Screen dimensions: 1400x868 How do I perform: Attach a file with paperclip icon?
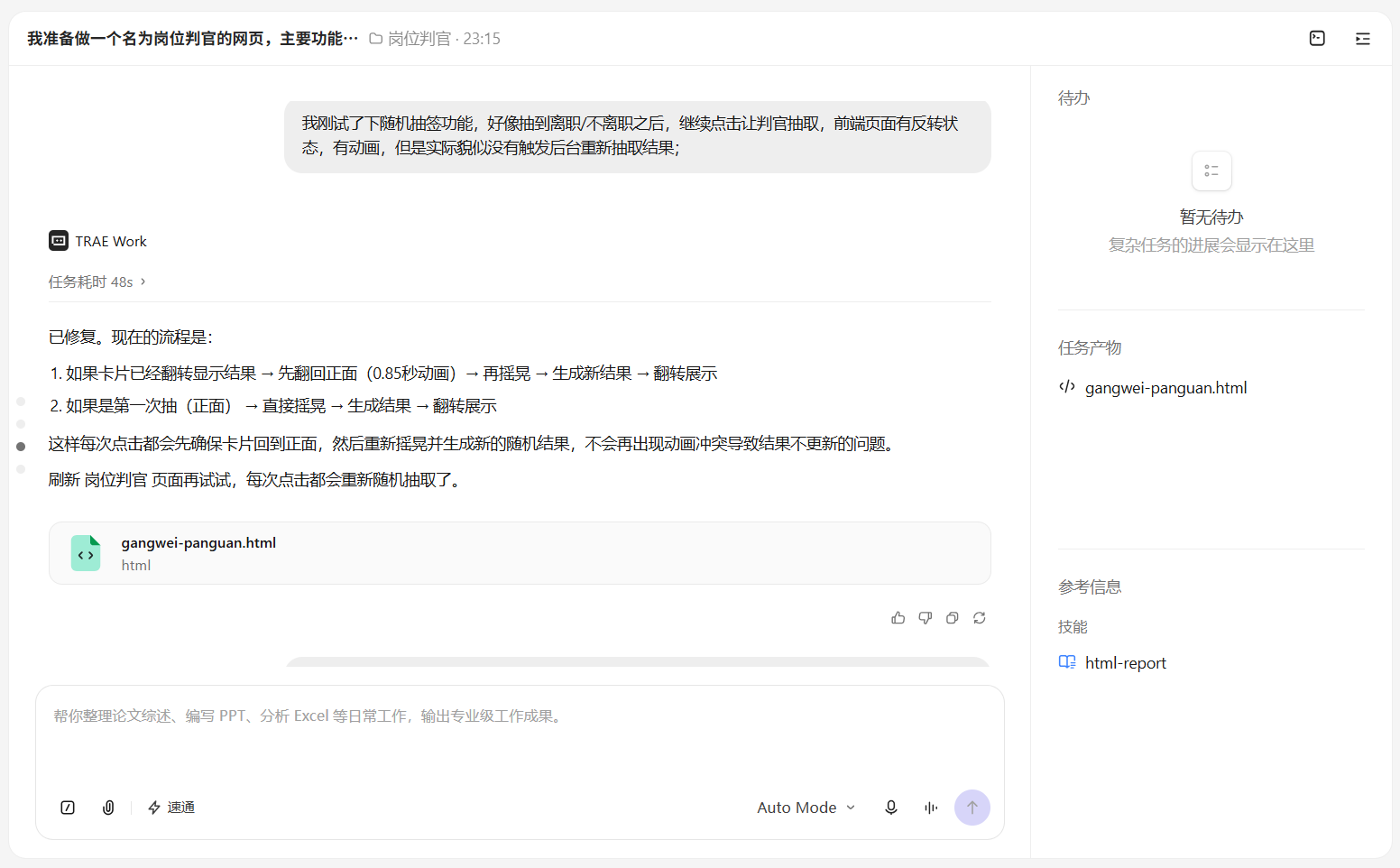click(108, 808)
